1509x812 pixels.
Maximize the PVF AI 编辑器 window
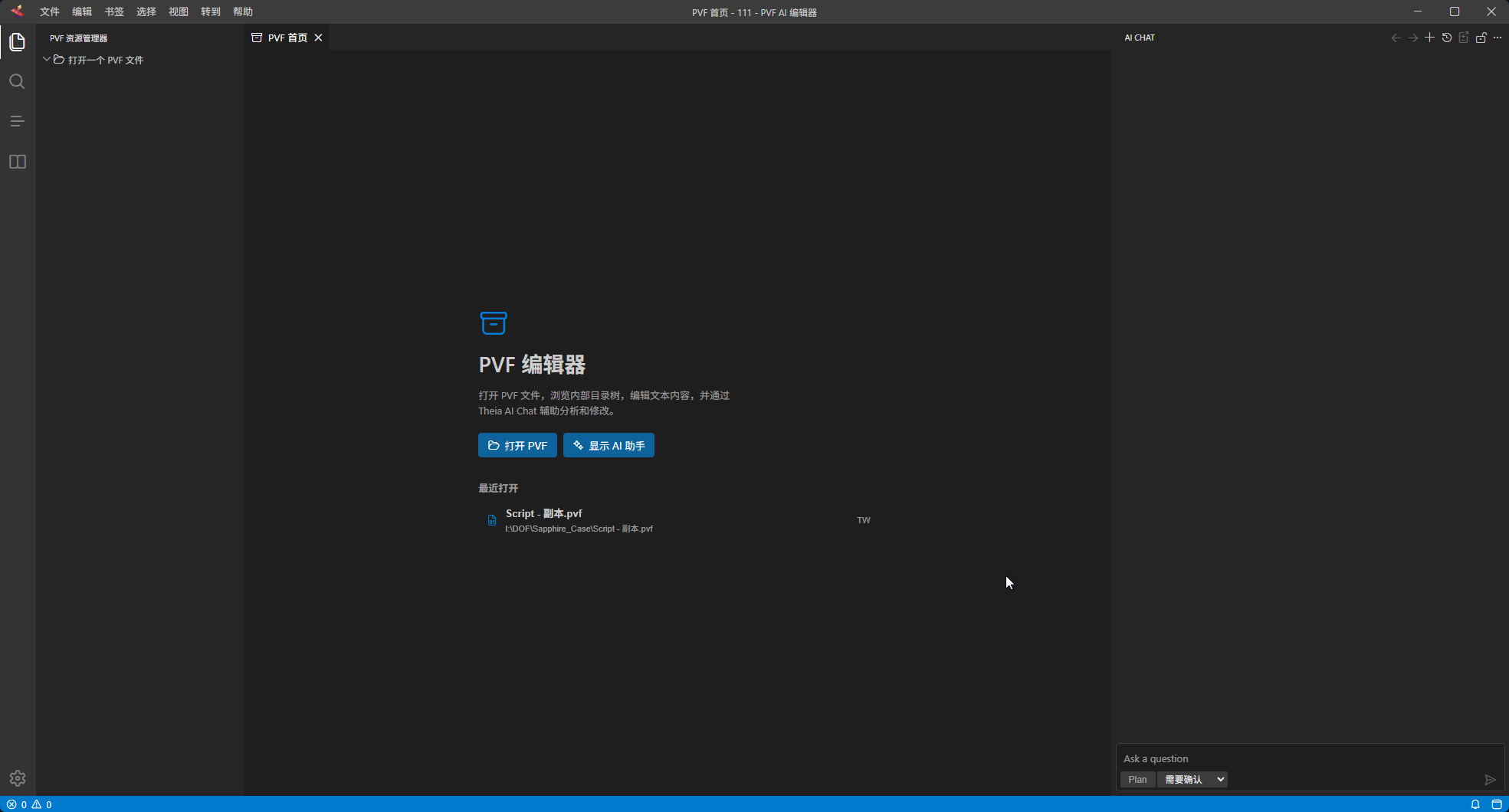(1455, 11)
